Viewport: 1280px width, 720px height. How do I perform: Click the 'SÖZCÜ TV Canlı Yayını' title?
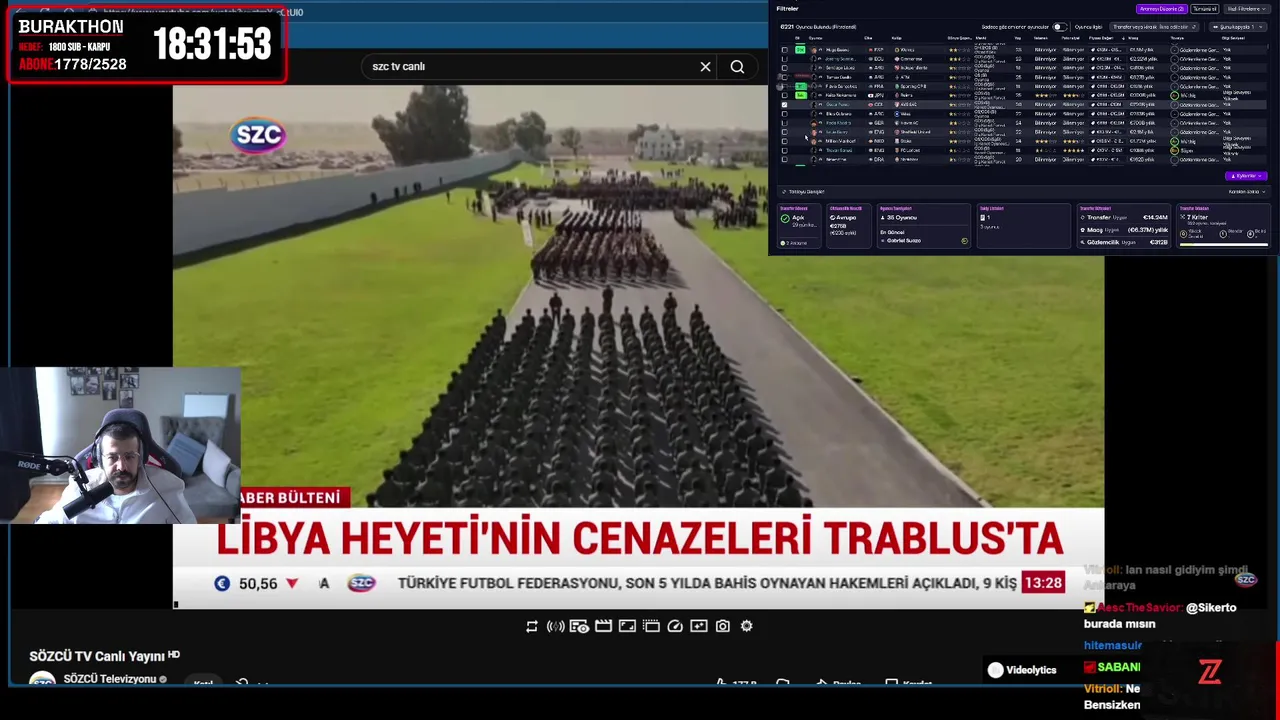(x=96, y=656)
